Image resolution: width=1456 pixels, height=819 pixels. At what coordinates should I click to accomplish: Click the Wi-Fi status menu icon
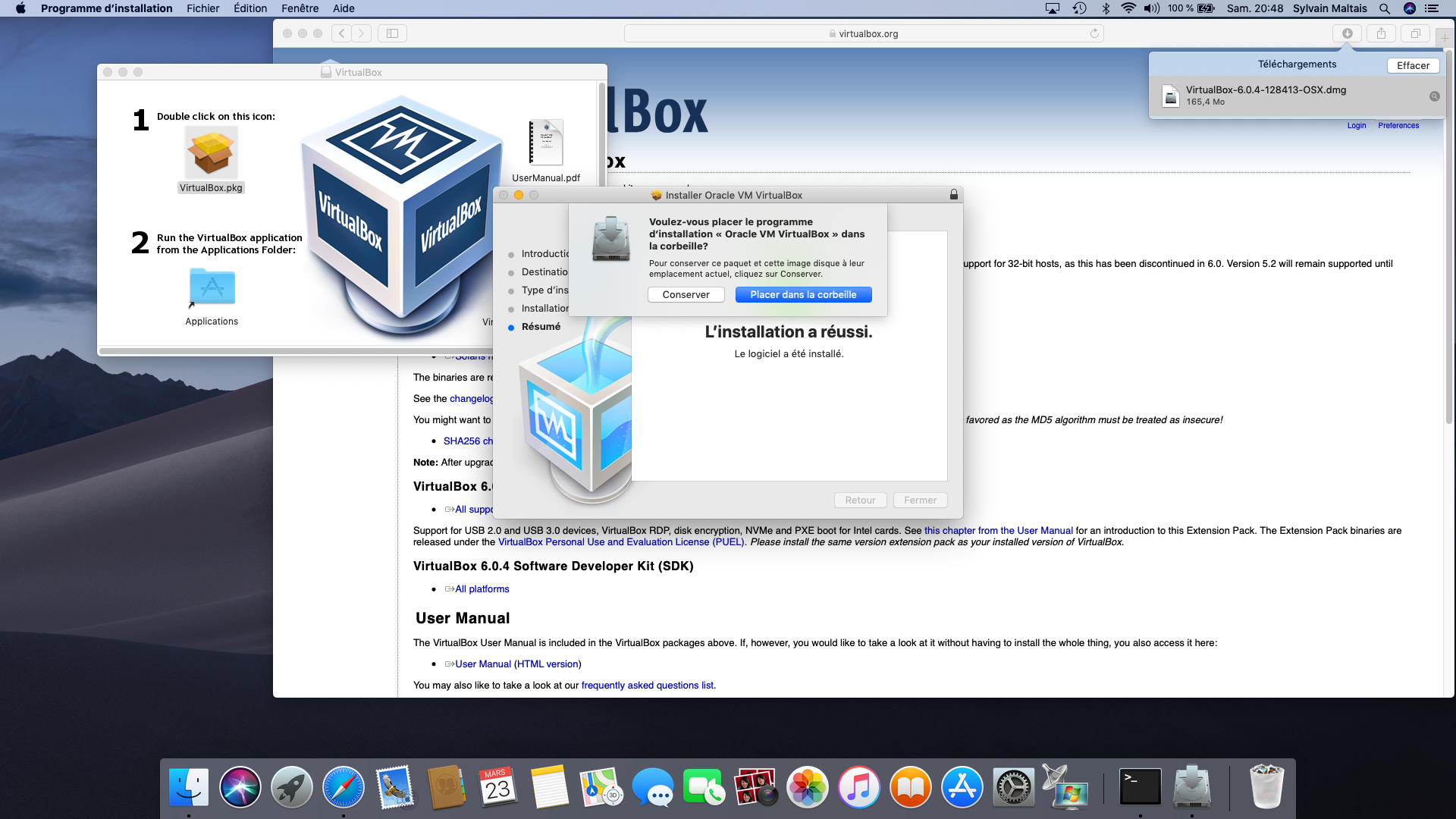[1128, 8]
